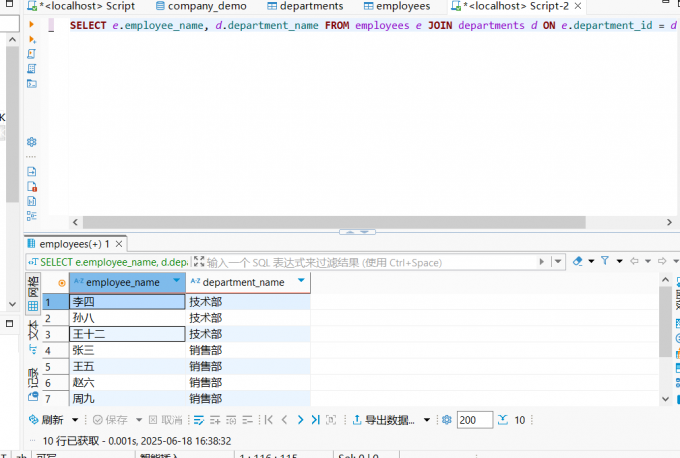This screenshot has width=680, height=458.
Task: Select the cell 周九
Action: pos(127,399)
